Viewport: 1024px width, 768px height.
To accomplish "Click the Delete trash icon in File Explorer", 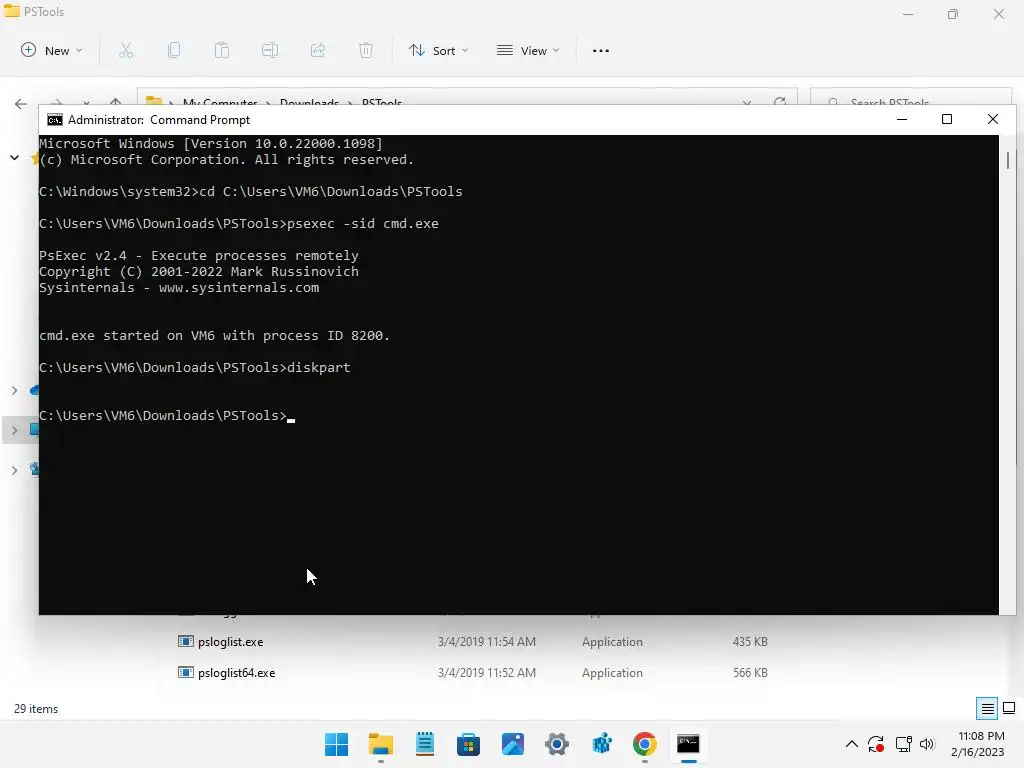I will pos(366,50).
